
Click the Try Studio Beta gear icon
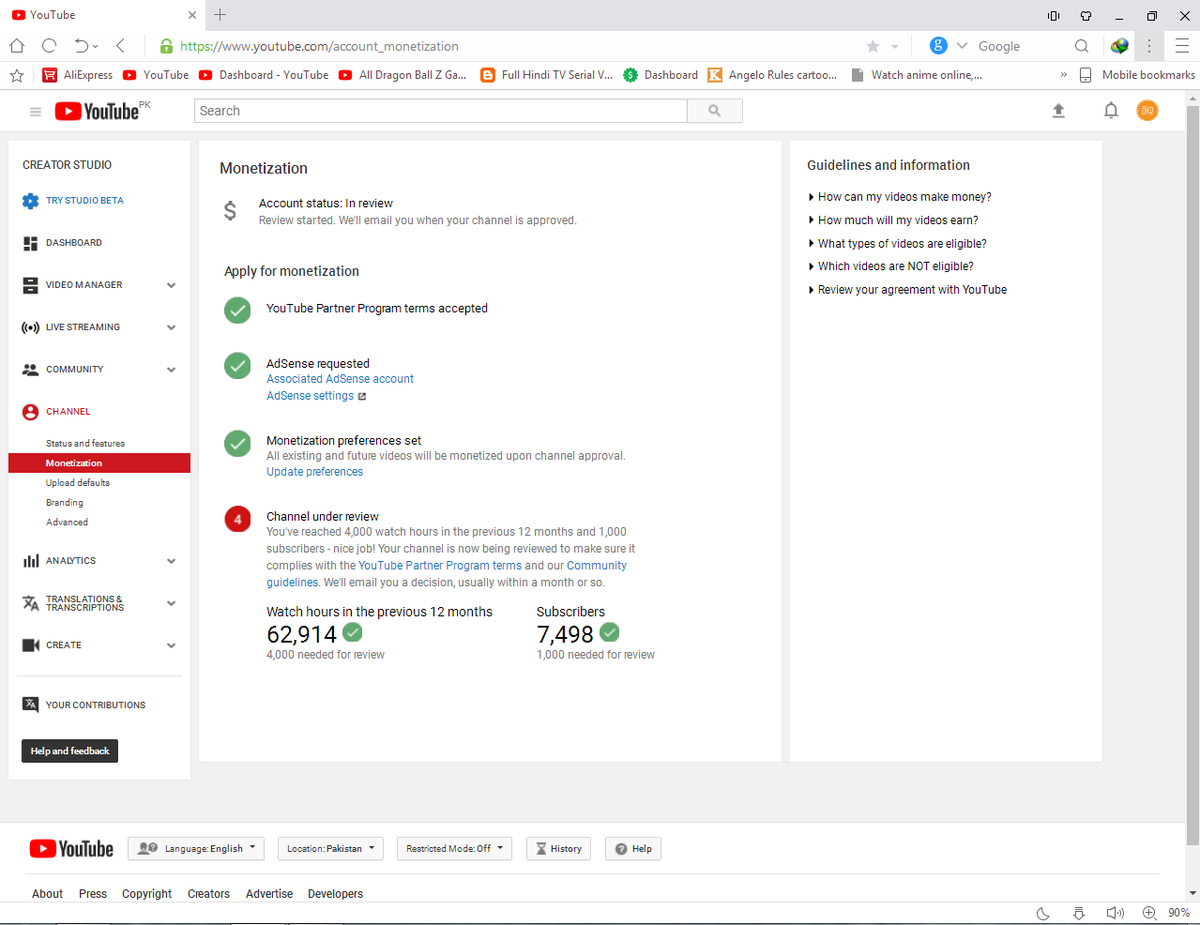(x=30, y=201)
